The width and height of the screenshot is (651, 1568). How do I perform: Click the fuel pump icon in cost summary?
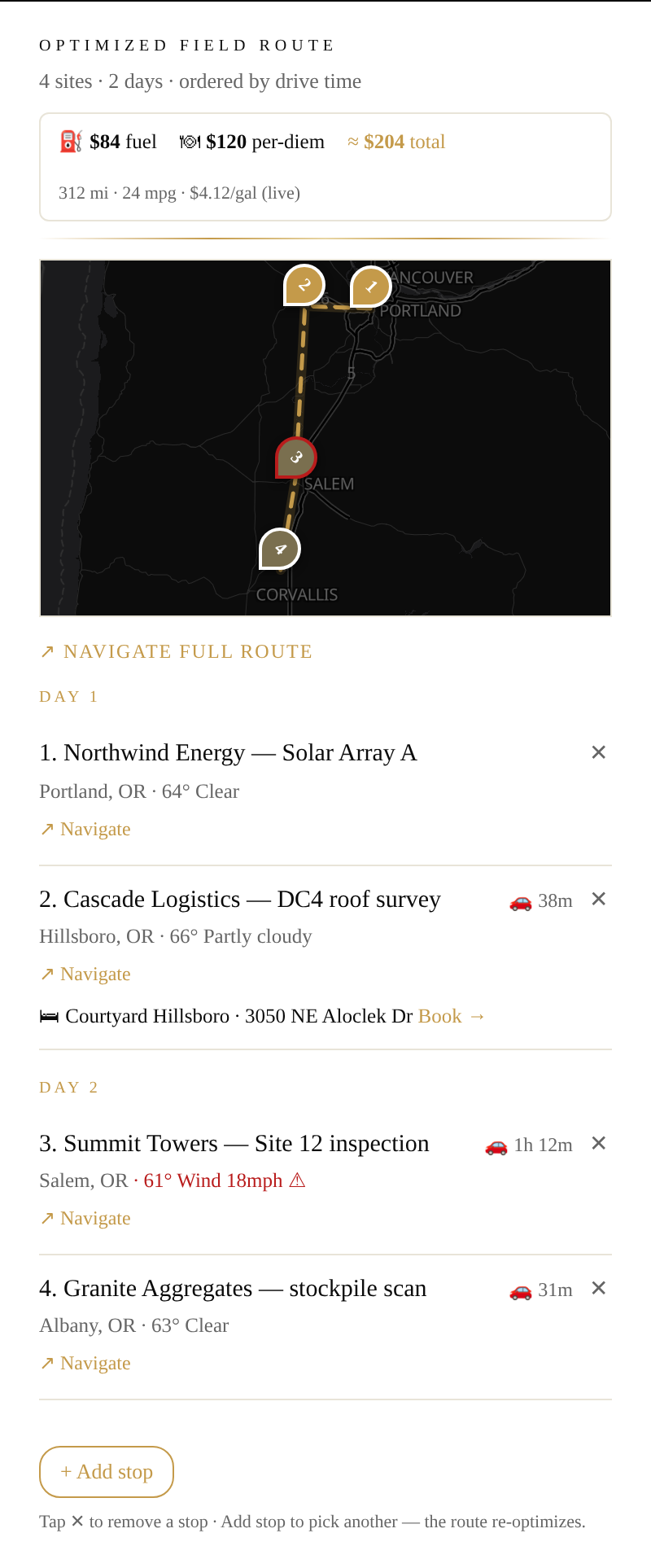[x=71, y=142]
